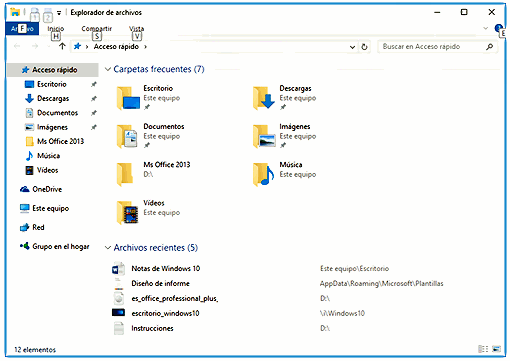Select the Diseño de informe recent file
This screenshot has width=510, height=361.
click(160, 284)
